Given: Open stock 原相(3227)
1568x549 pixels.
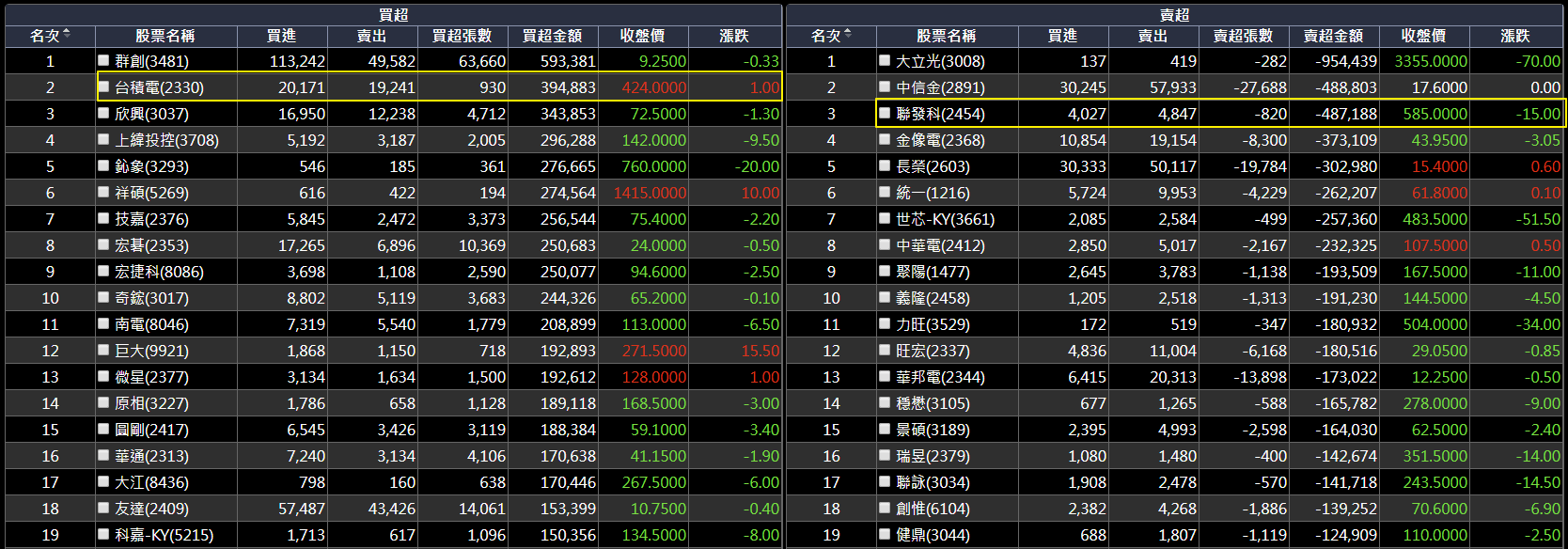Looking at the screenshot, I should pyautogui.click(x=151, y=403).
